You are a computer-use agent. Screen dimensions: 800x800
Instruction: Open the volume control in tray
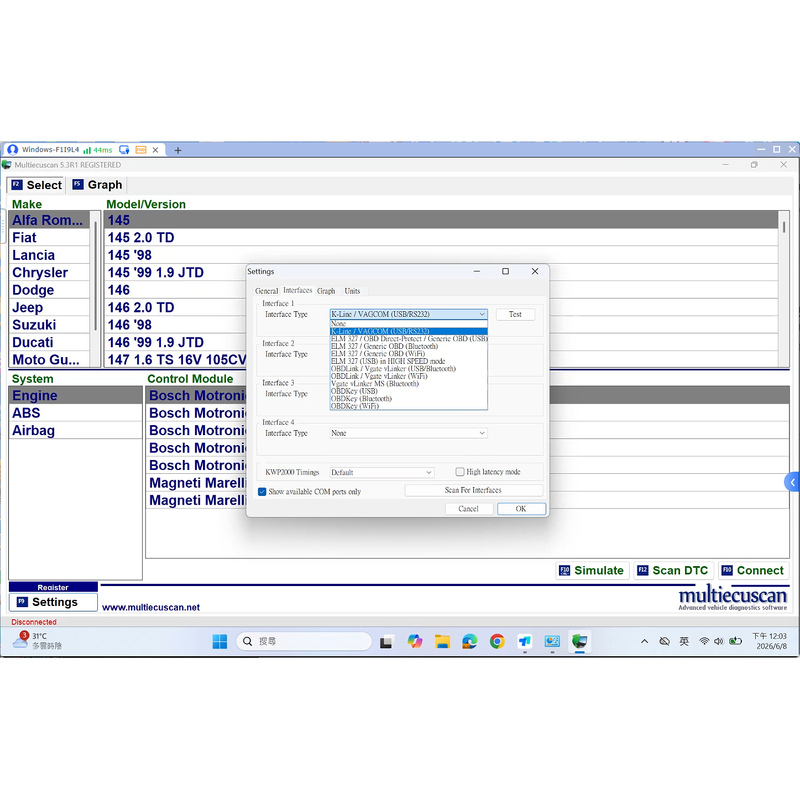pos(719,641)
